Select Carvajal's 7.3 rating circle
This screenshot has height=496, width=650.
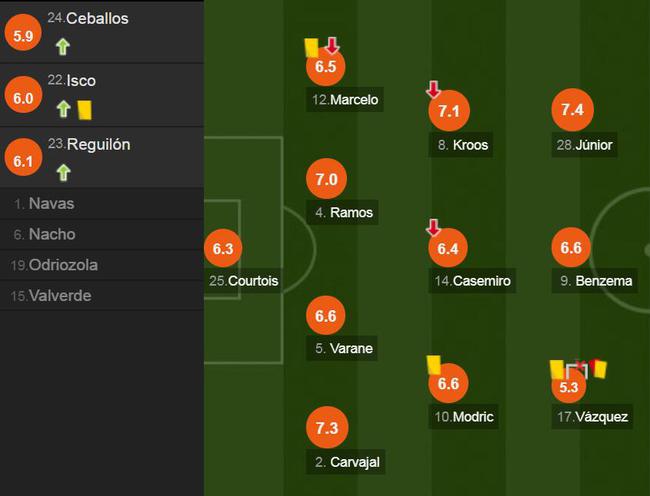327,428
